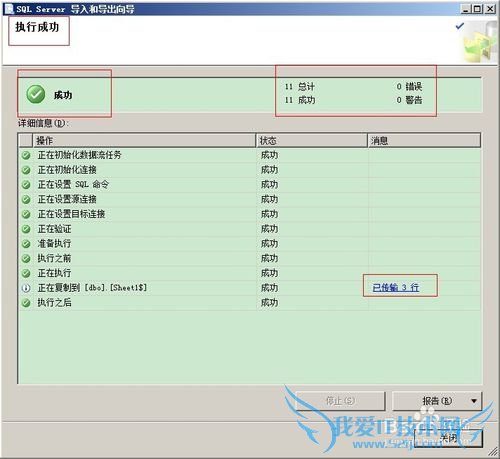Screen dimensions: 500x459
Task: Click 成功 status in 正在复制到 row
Action: tap(269, 288)
